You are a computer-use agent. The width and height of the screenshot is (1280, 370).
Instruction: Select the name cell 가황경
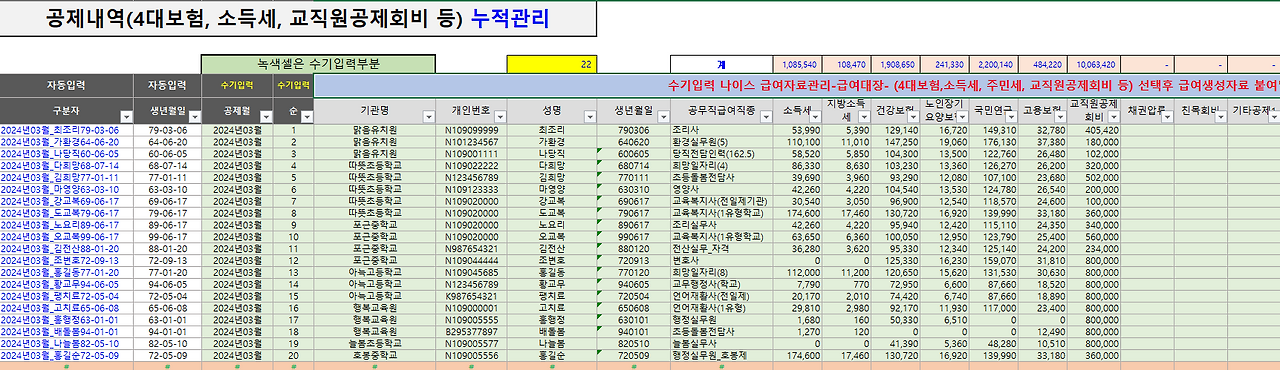click(x=553, y=141)
